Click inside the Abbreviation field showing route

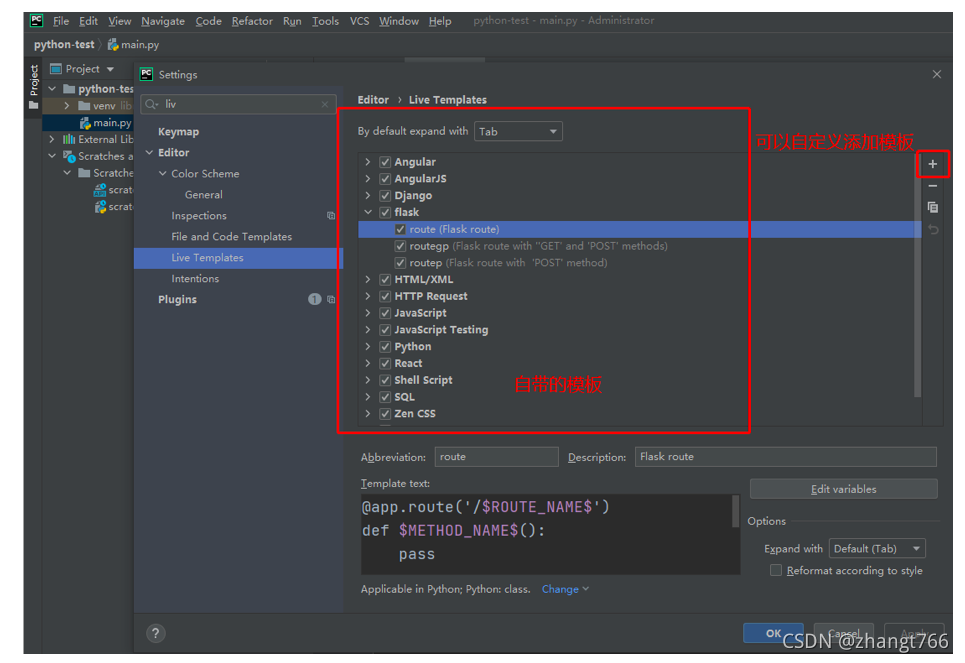coord(496,457)
